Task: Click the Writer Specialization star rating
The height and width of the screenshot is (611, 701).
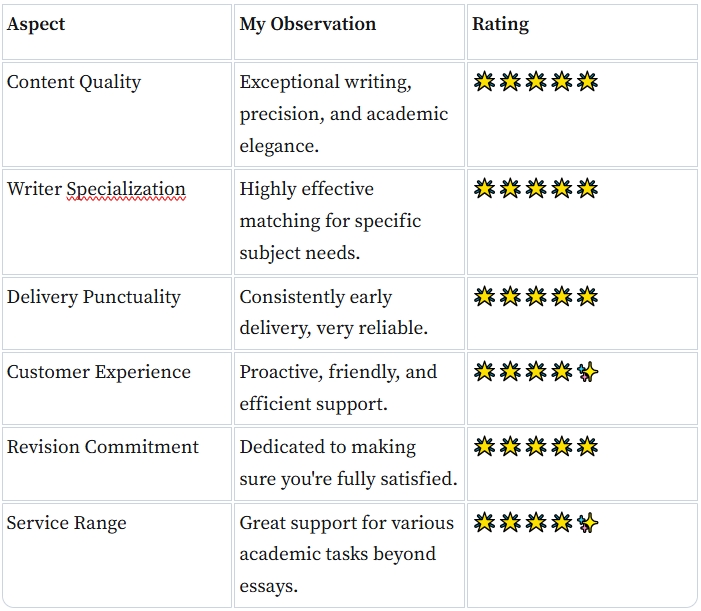Action: click(x=535, y=189)
